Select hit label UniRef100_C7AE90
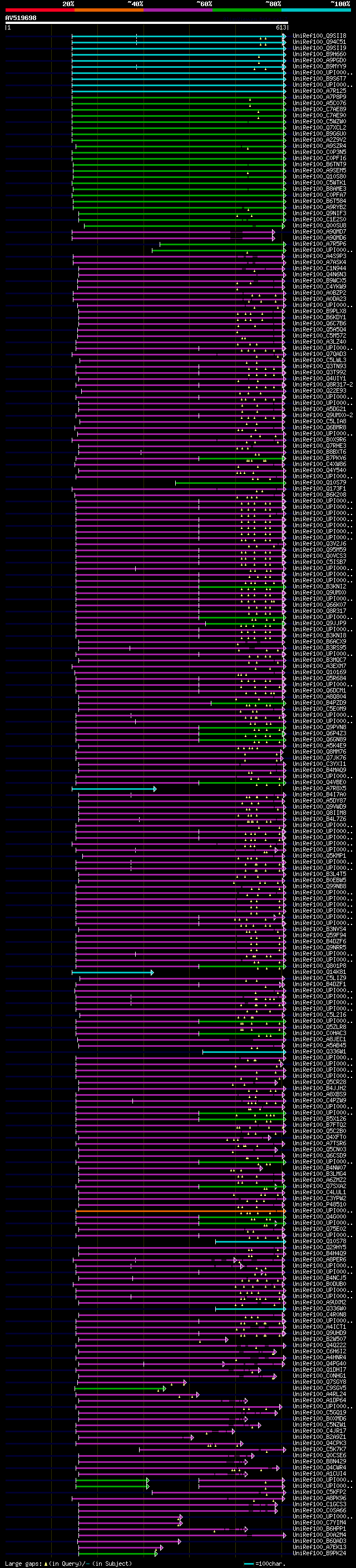This screenshot has width=356, height=1568. [x=319, y=115]
